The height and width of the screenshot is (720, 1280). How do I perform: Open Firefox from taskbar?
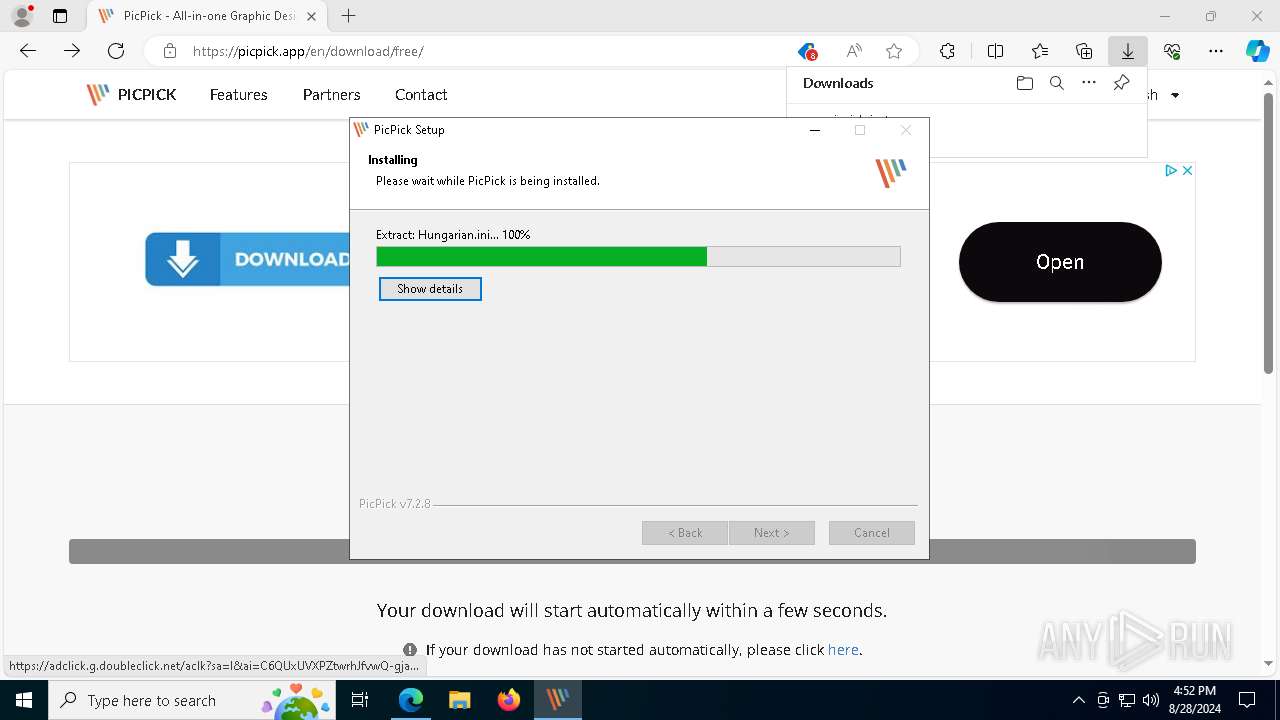click(x=508, y=700)
